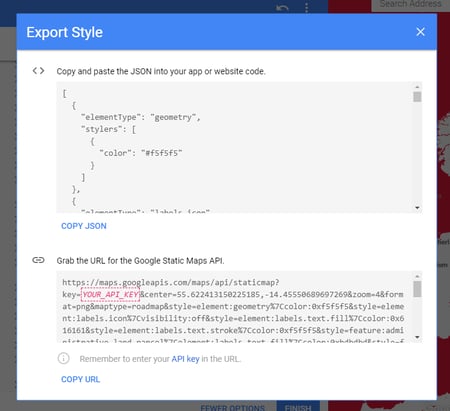Click the JSON code box scrollbar thumb
Viewport: 450px width, 411px height.
[x=417, y=97]
